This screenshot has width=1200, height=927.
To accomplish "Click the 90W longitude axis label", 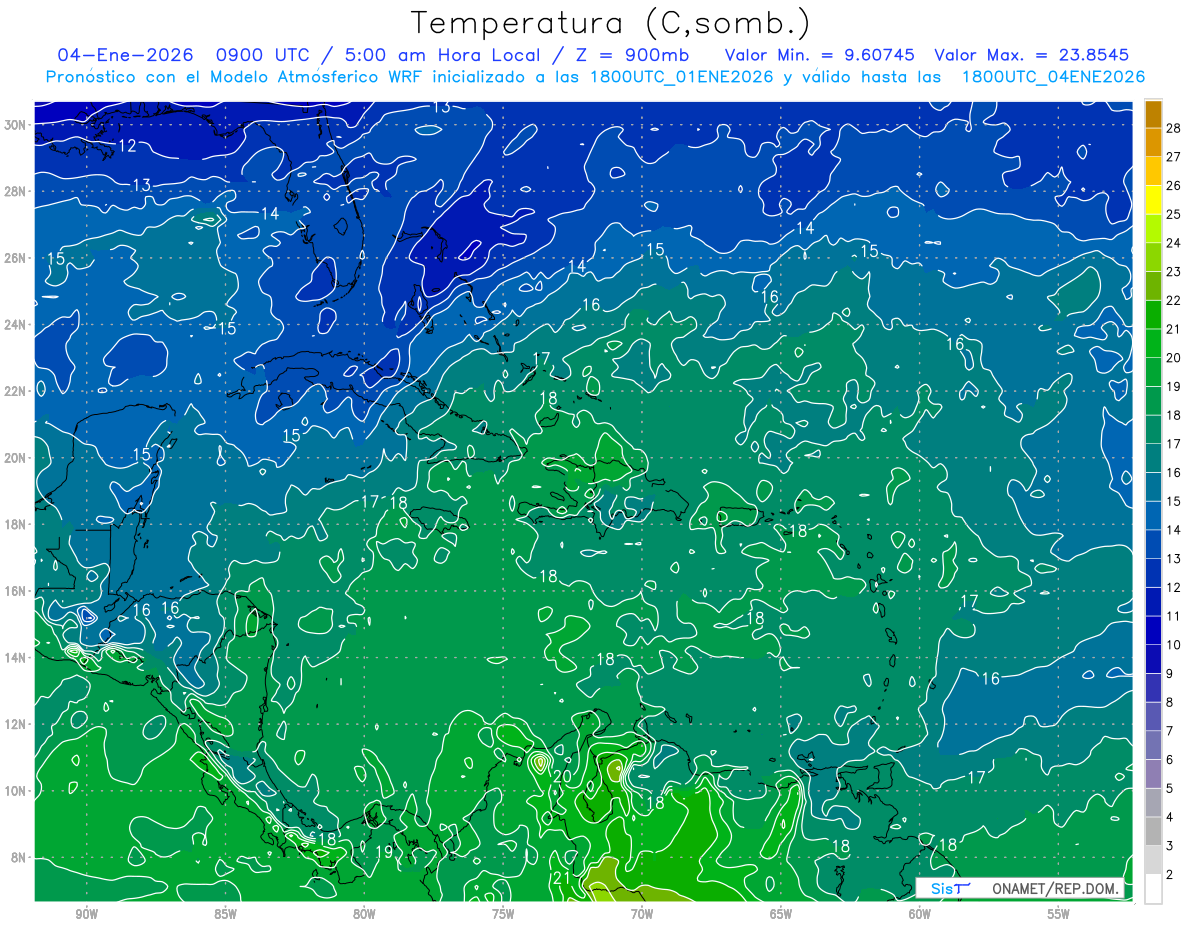I will tap(86, 915).
